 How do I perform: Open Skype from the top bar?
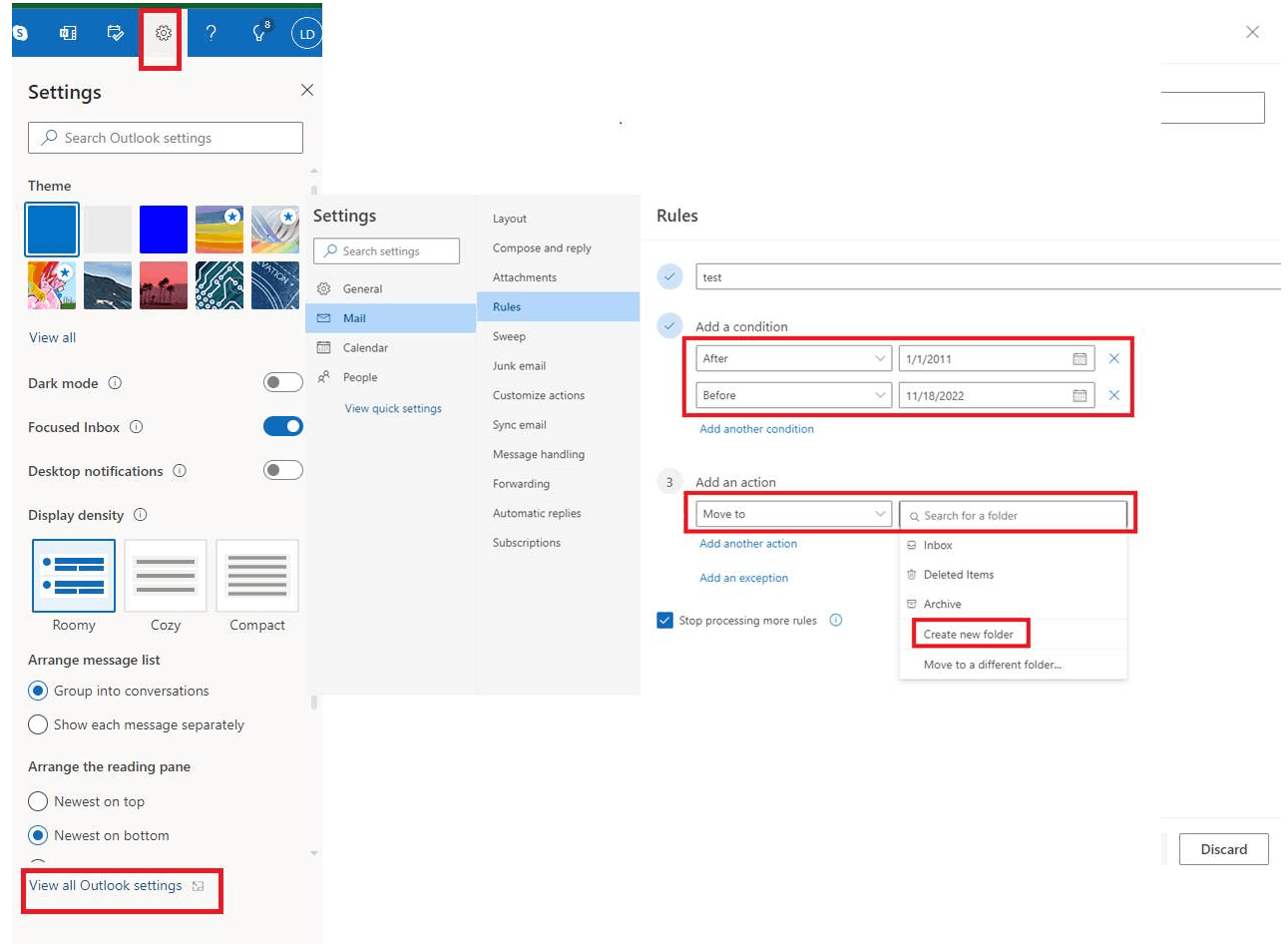18,33
